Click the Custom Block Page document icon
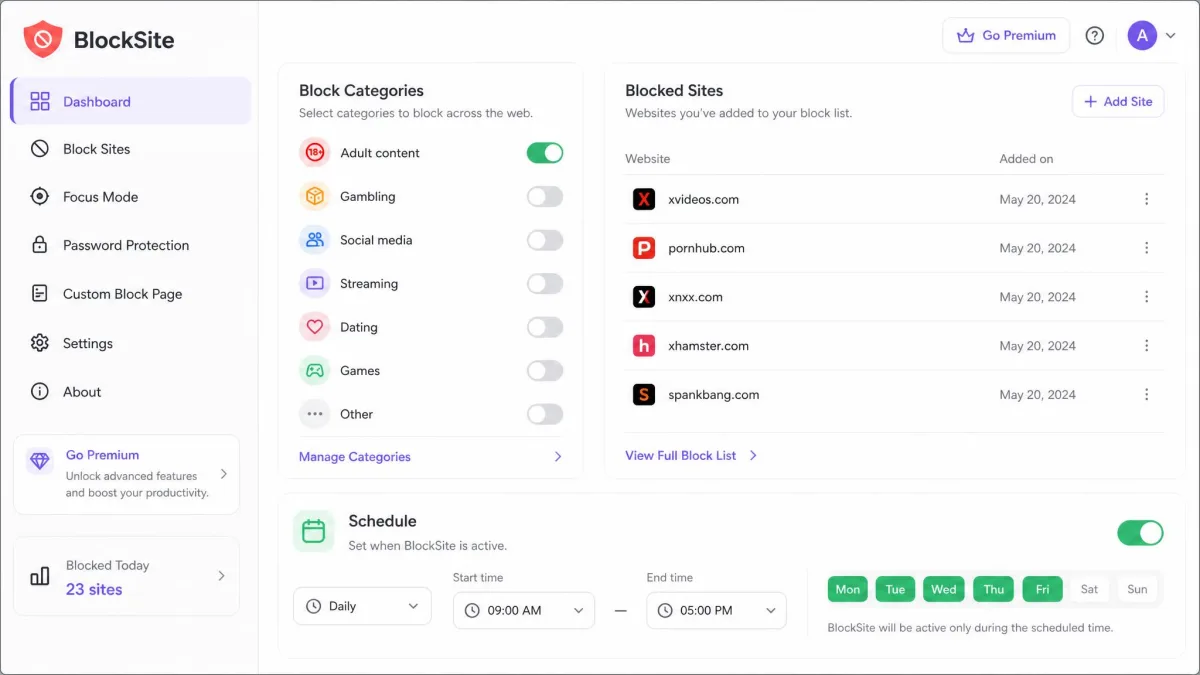Viewport: 1200px width, 675px height. (x=40, y=293)
